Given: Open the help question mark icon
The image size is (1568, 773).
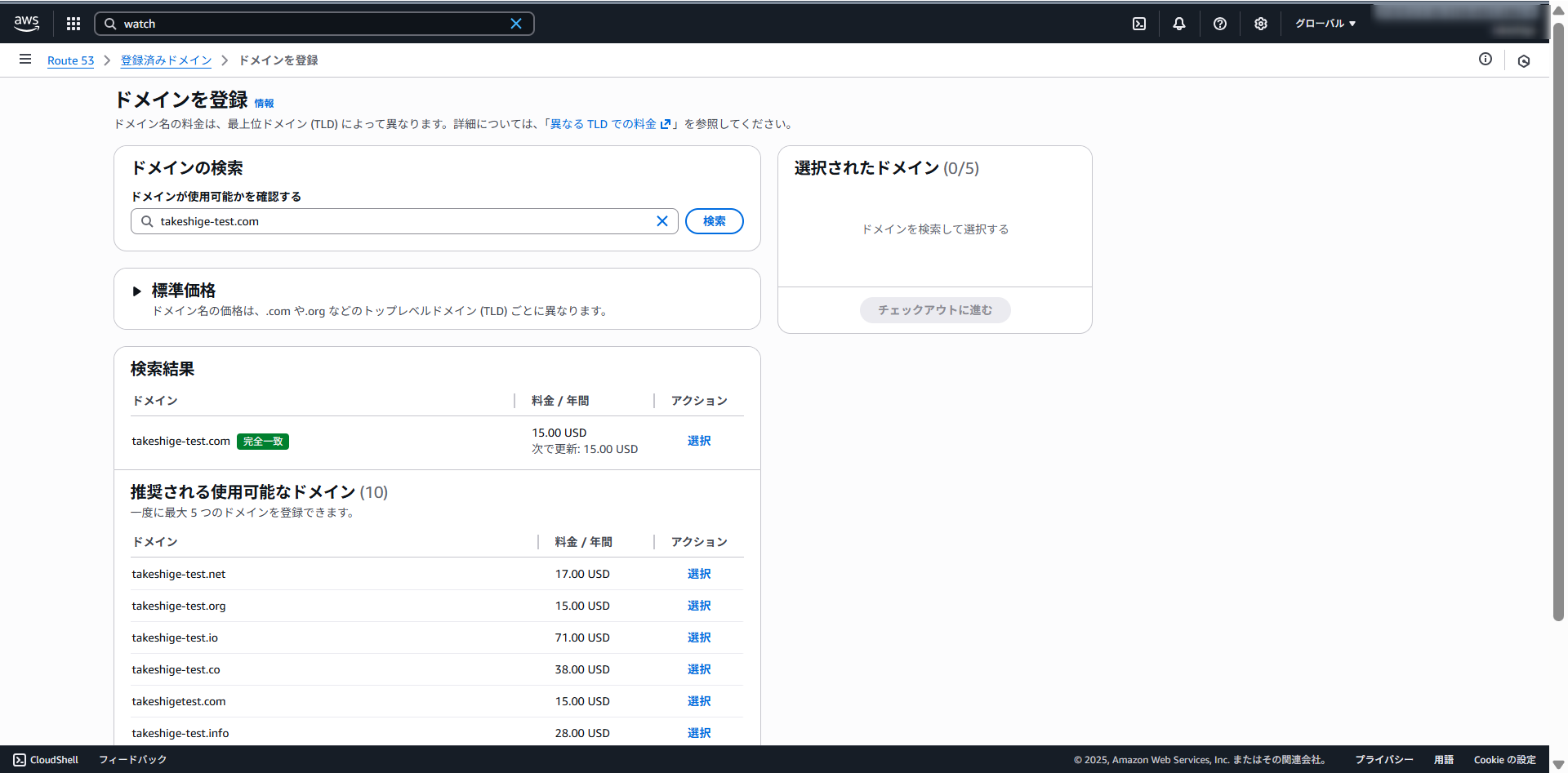Looking at the screenshot, I should tap(1220, 24).
